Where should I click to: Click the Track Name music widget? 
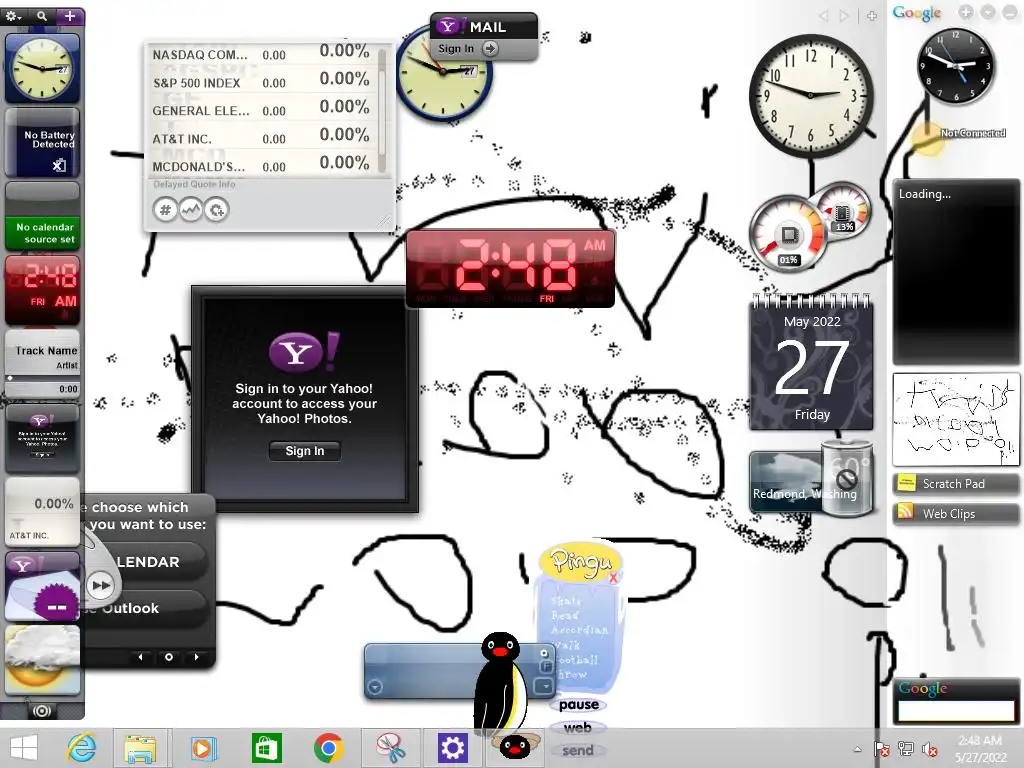click(42, 362)
